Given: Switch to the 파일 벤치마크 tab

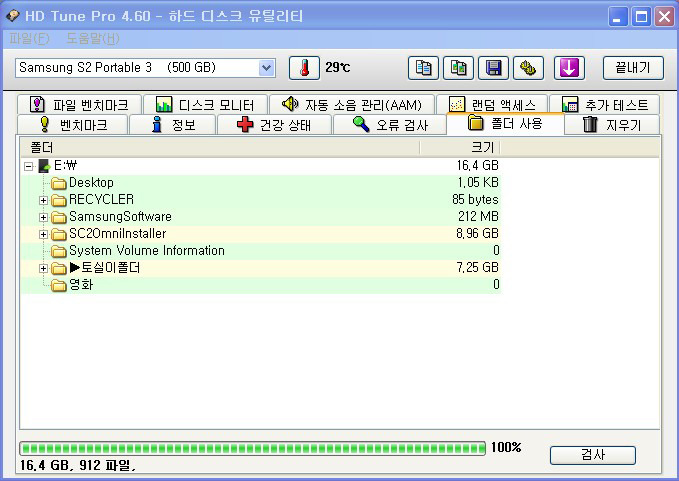Looking at the screenshot, I should 79,104.
